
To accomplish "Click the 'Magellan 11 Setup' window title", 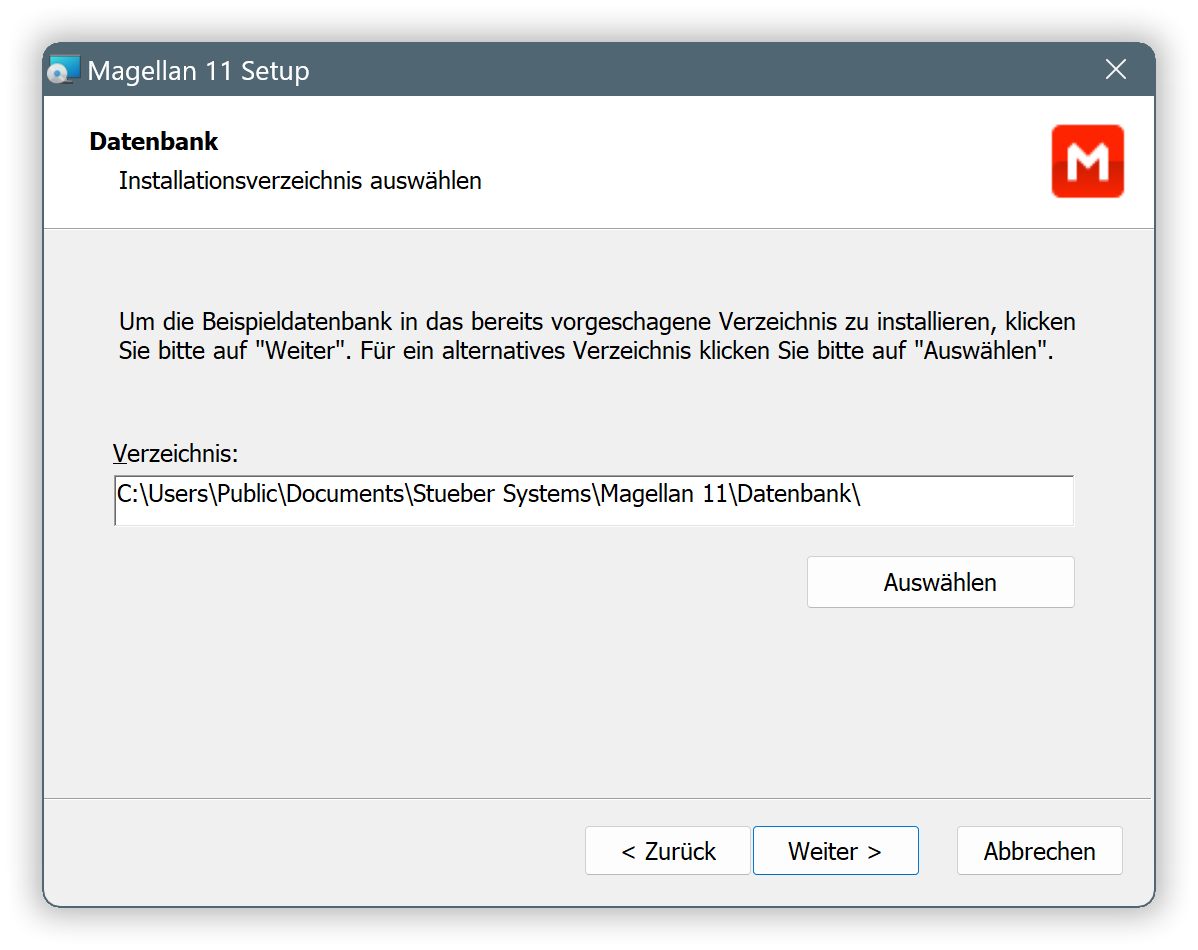I will click(199, 70).
